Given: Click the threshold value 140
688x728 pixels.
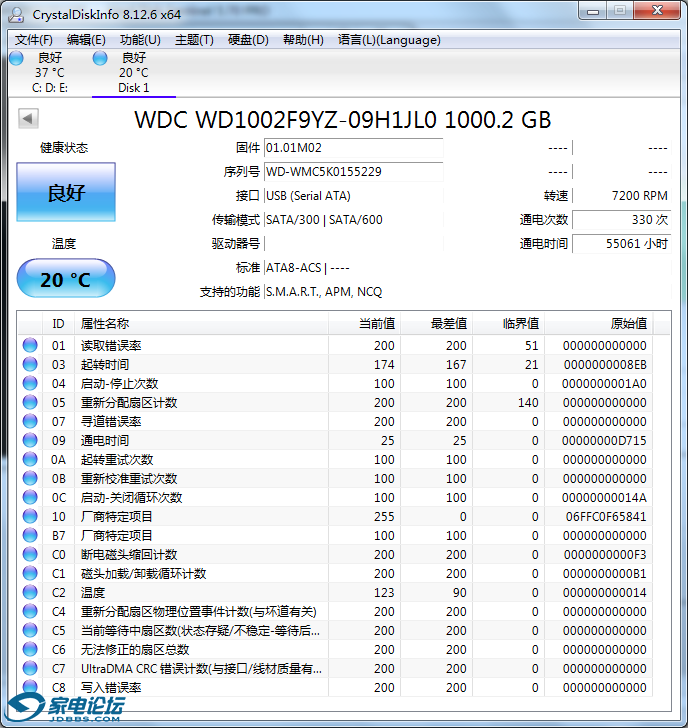Looking at the screenshot, I should pos(528,403).
